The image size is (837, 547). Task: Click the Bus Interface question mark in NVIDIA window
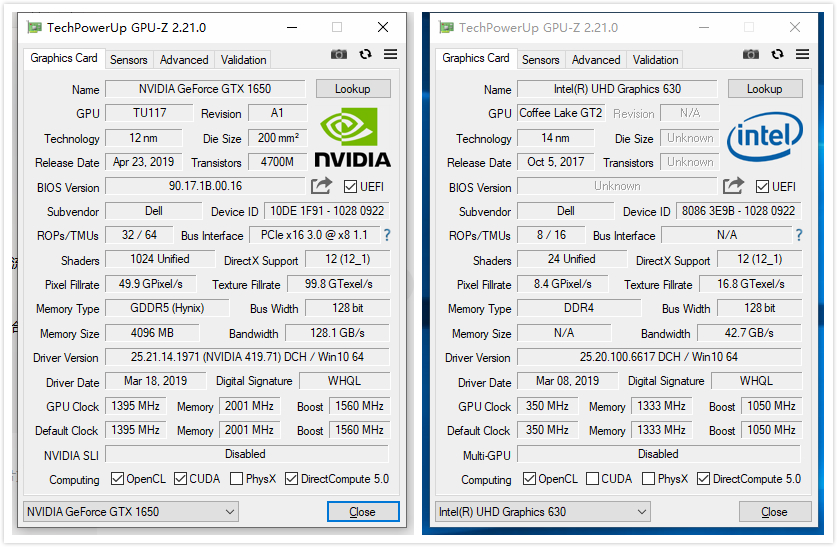pyautogui.click(x=387, y=235)
